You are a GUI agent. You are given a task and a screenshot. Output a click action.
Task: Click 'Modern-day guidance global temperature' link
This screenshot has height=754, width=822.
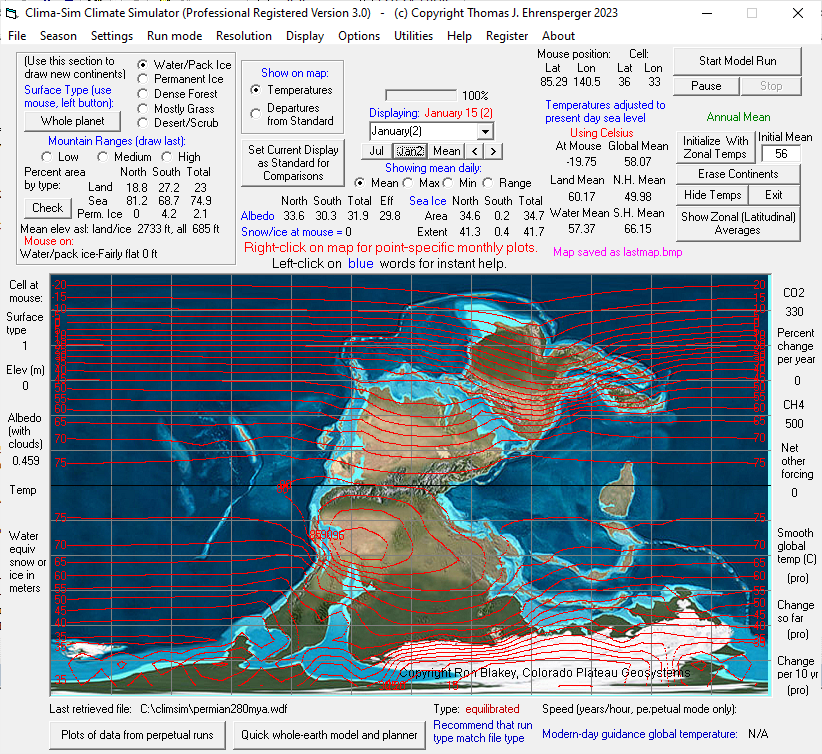pos(640,734)
